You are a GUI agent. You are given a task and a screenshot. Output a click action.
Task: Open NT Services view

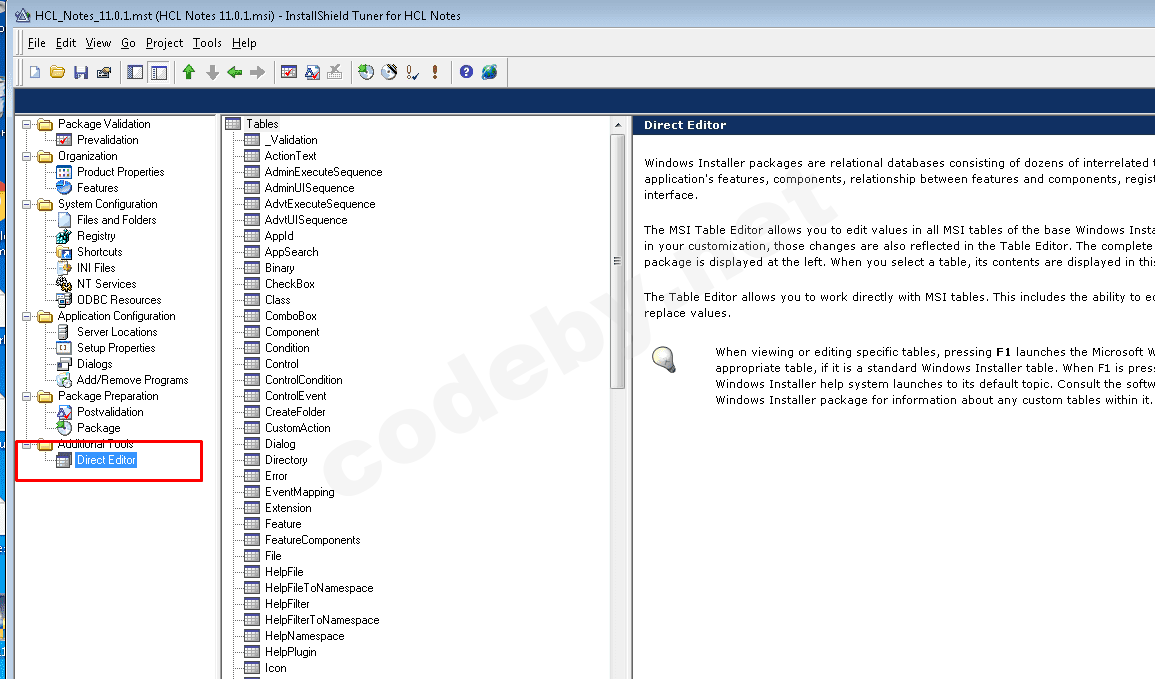pyautogui.click(x=107, y=284)
